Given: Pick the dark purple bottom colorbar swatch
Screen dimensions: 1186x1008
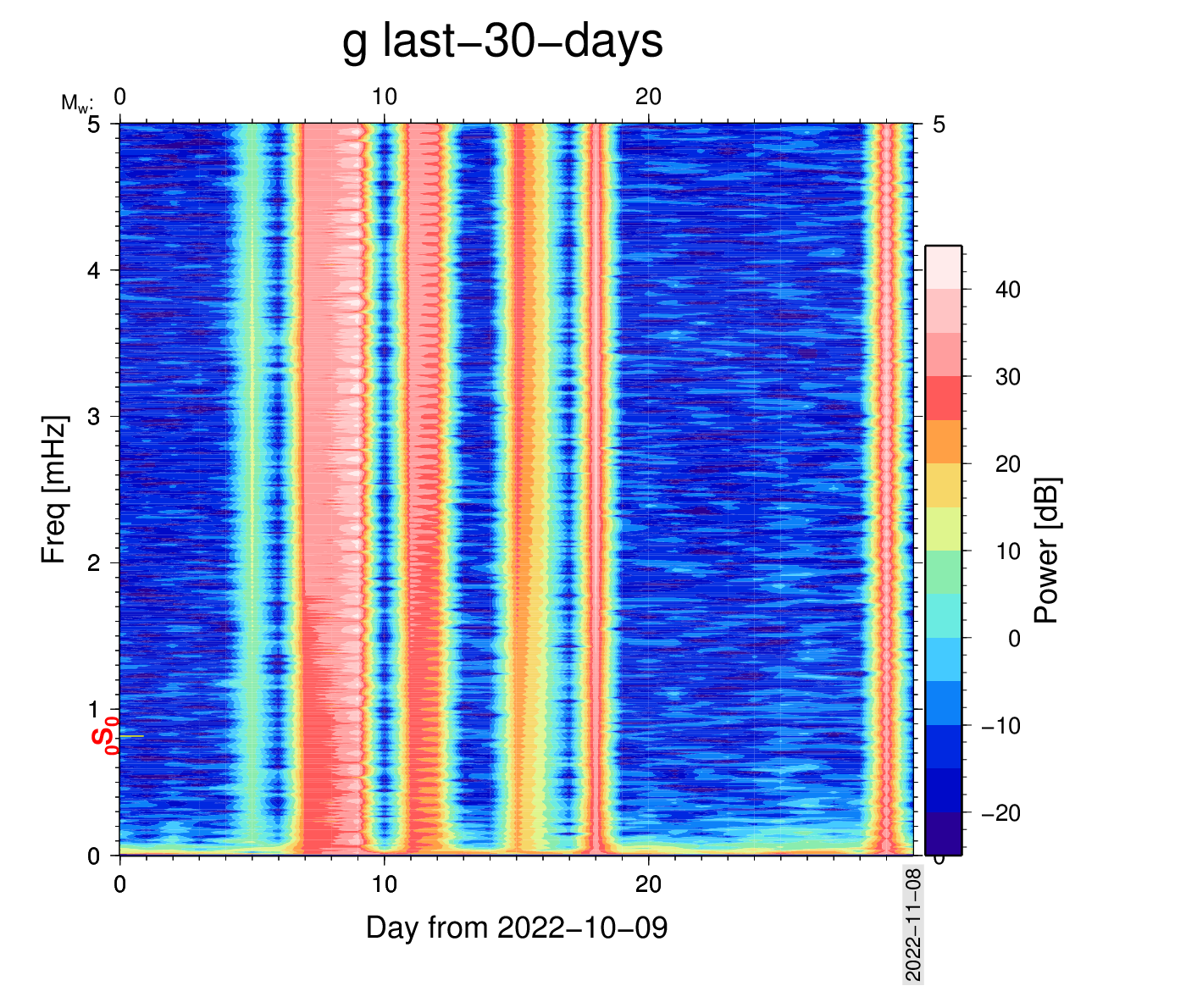Looking at the screenshot, I should [x=943, y=834].
